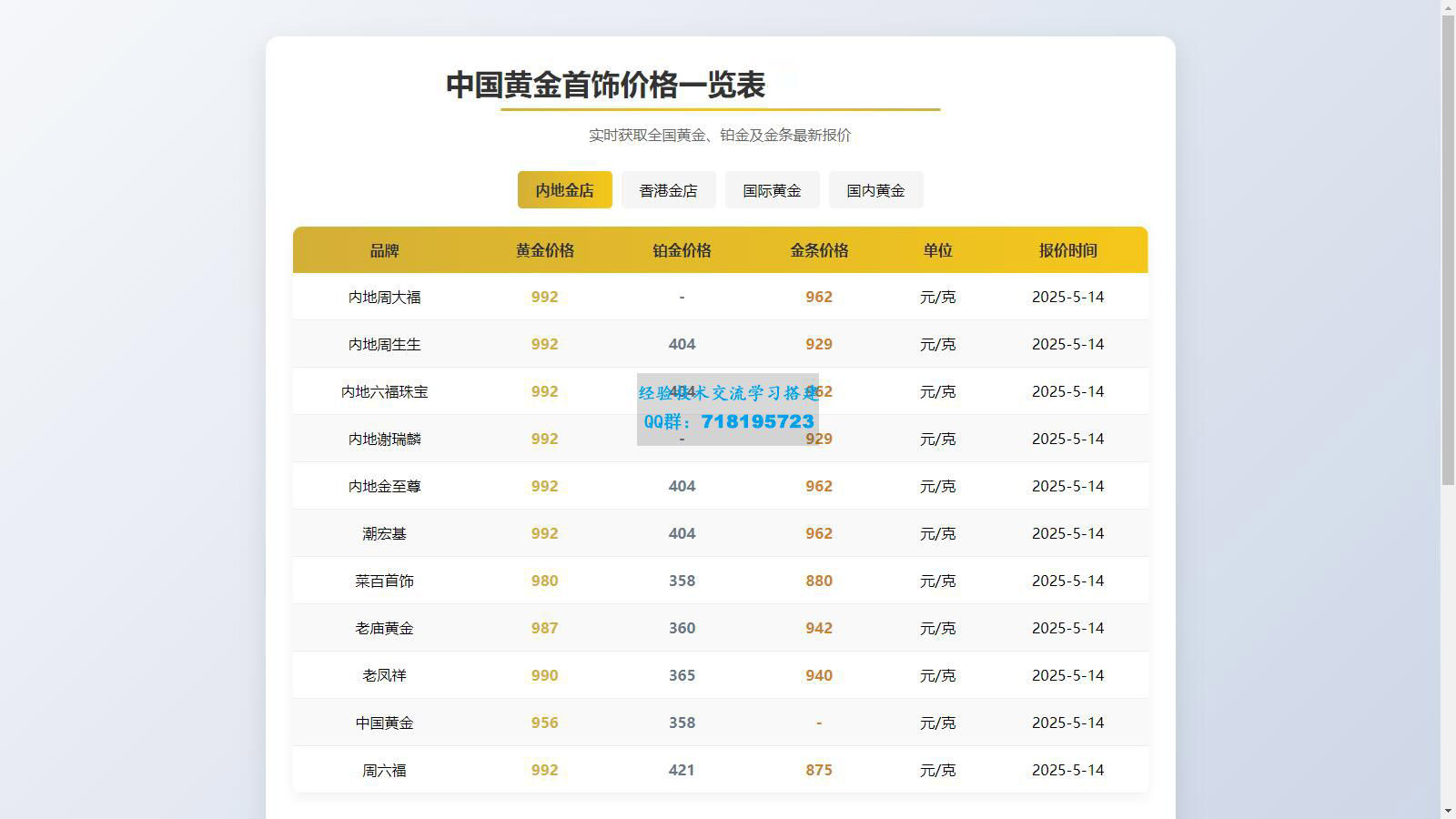Select the 菜百首饰 brand cell

(x=384, y=581)
